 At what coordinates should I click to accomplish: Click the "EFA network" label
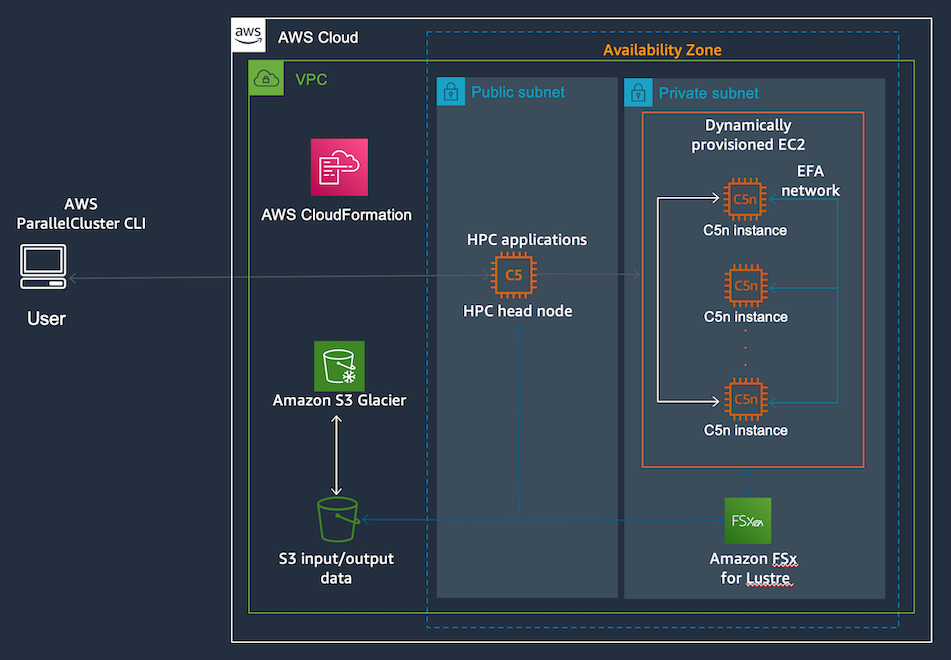click(810, 181)
